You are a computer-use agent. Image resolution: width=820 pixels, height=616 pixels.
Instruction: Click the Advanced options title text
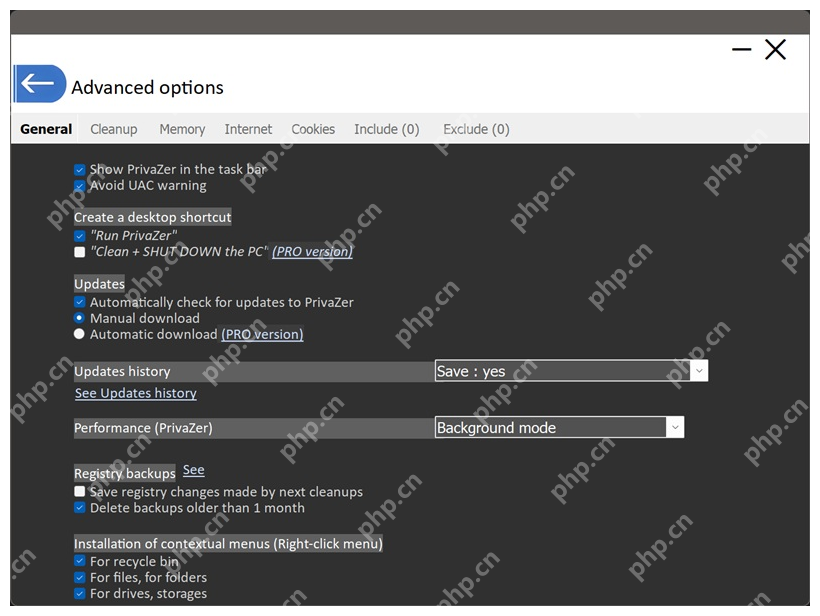point(147,87)
